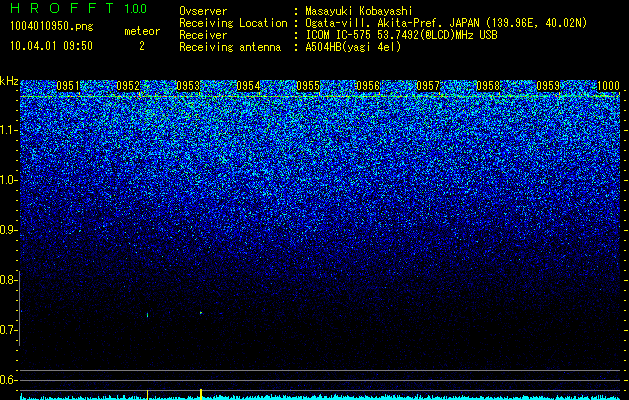The image size is (629, 400).
Task: Click the 1.1 frequency axis label
Action: point(8,130)
